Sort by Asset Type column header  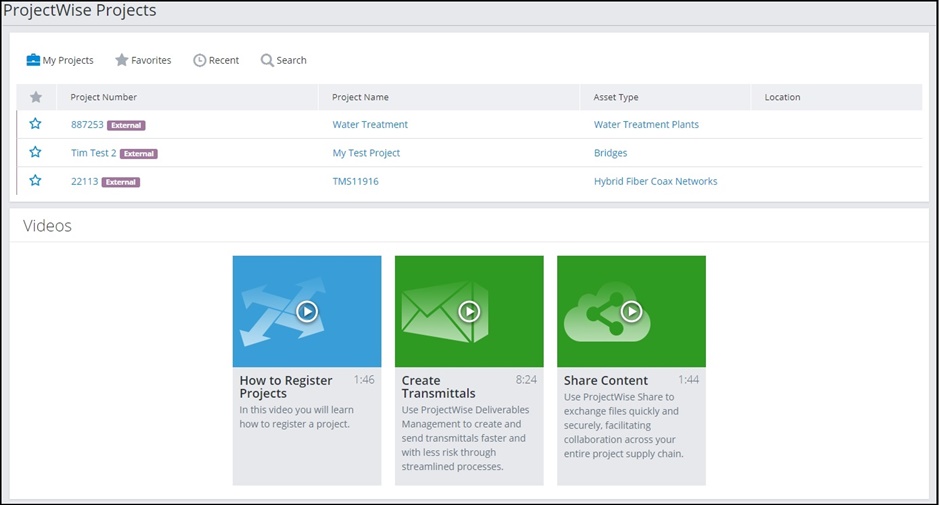coord(616,97)
